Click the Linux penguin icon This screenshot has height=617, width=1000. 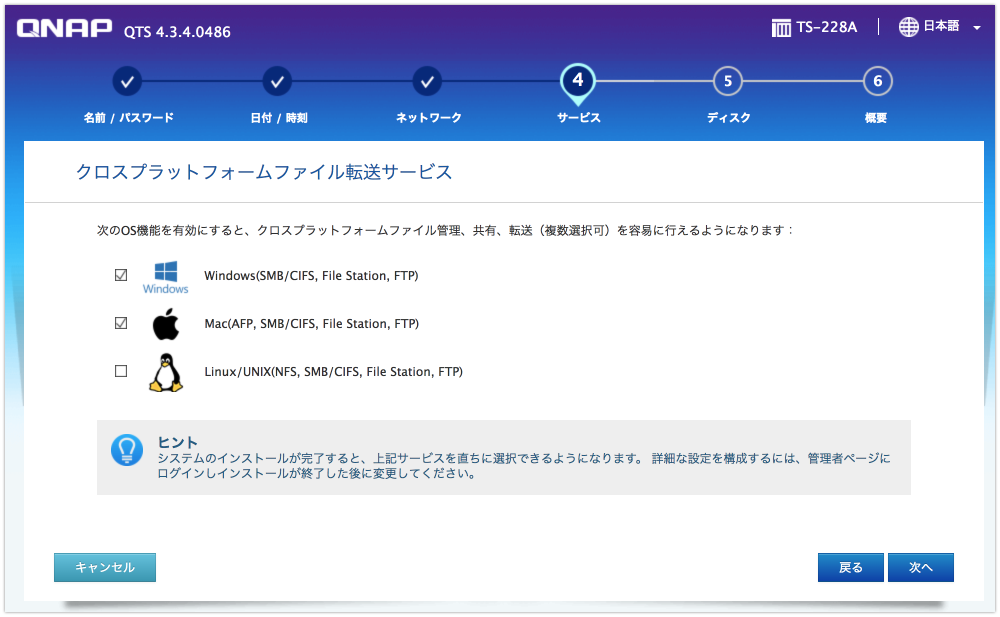coord(164,370)
